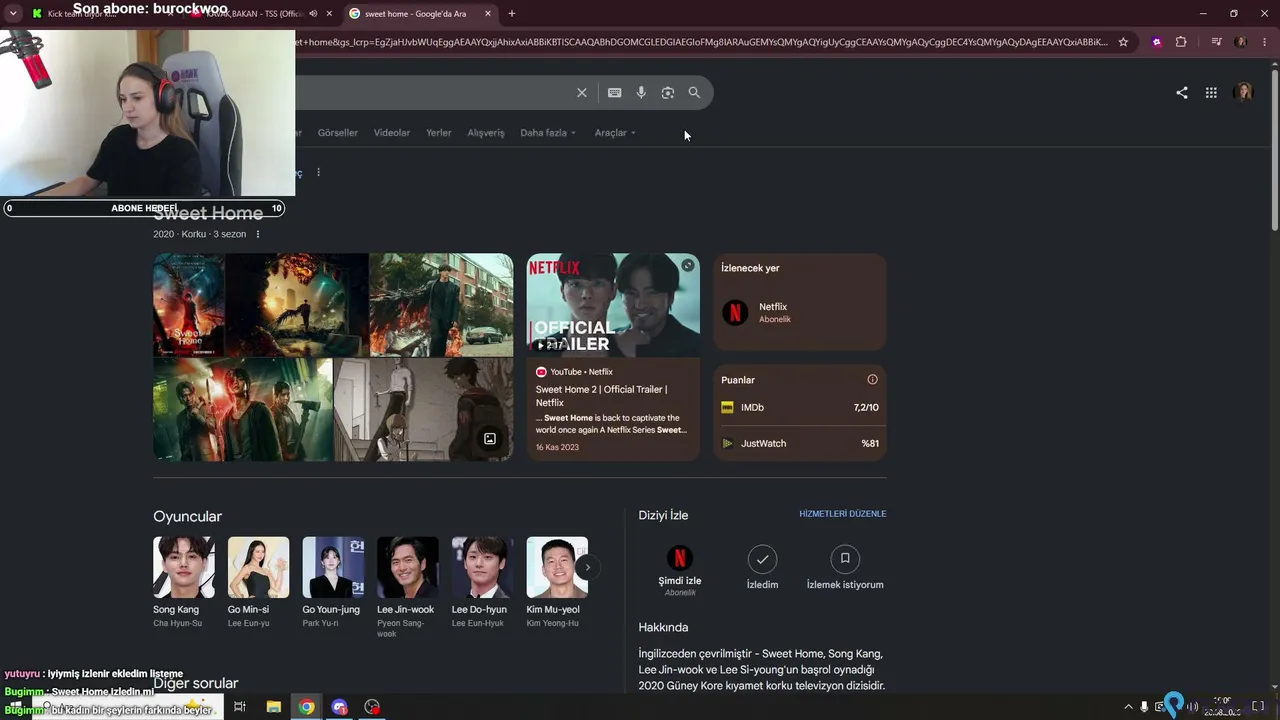Close the sweet home Google tab

(488, 14)
